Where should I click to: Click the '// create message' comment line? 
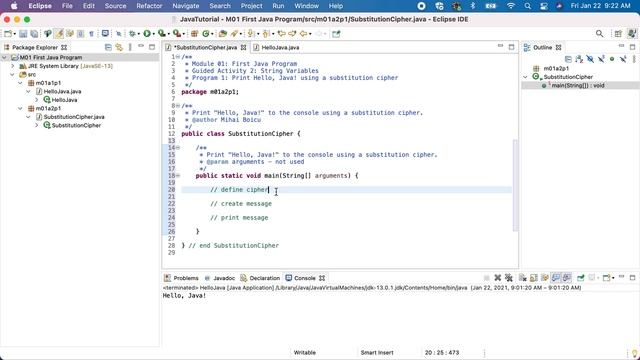pyautogui.click(x=241, y=204)
